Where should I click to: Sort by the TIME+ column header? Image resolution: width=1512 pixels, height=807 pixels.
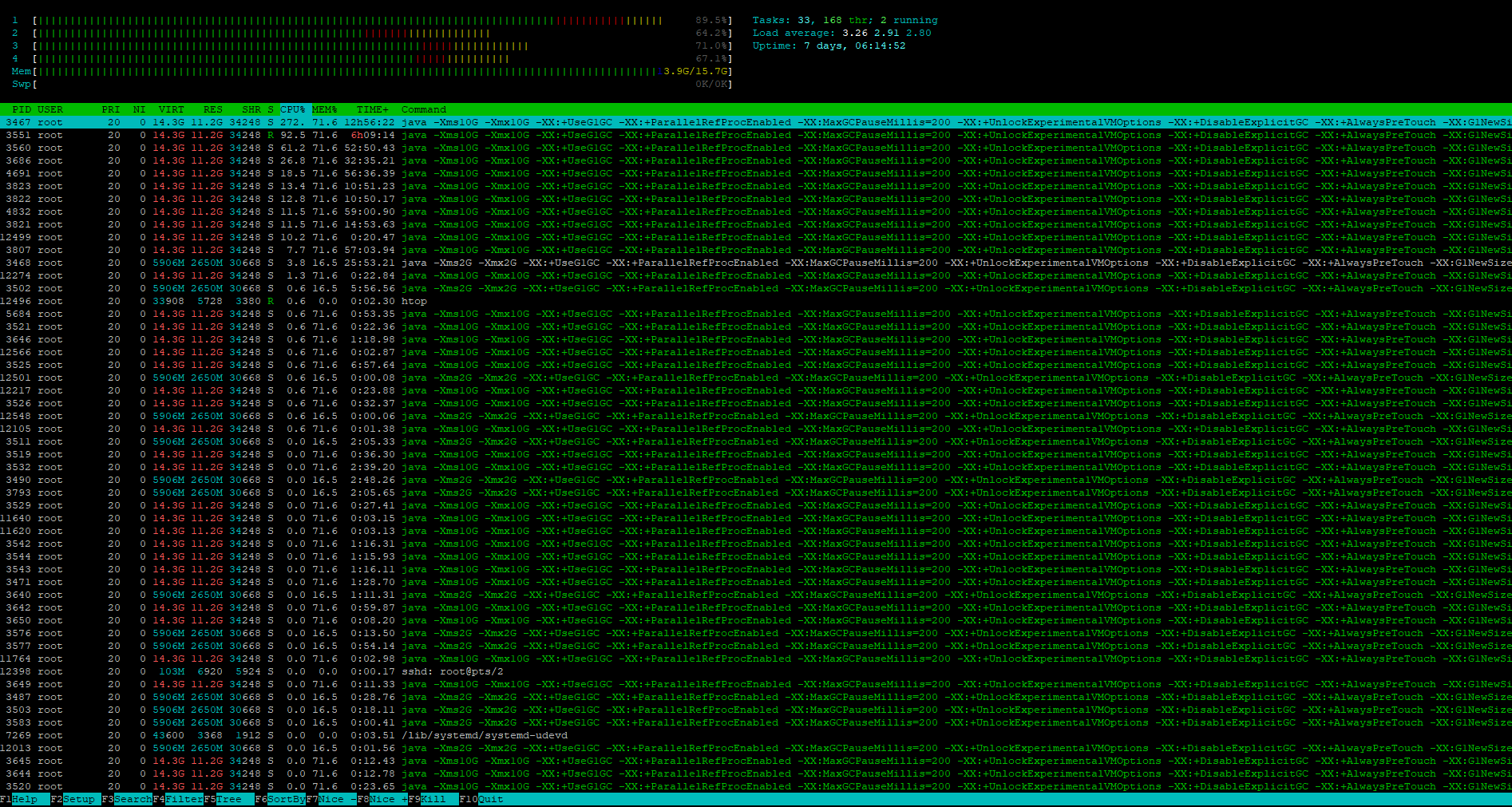tap(373, 109)
